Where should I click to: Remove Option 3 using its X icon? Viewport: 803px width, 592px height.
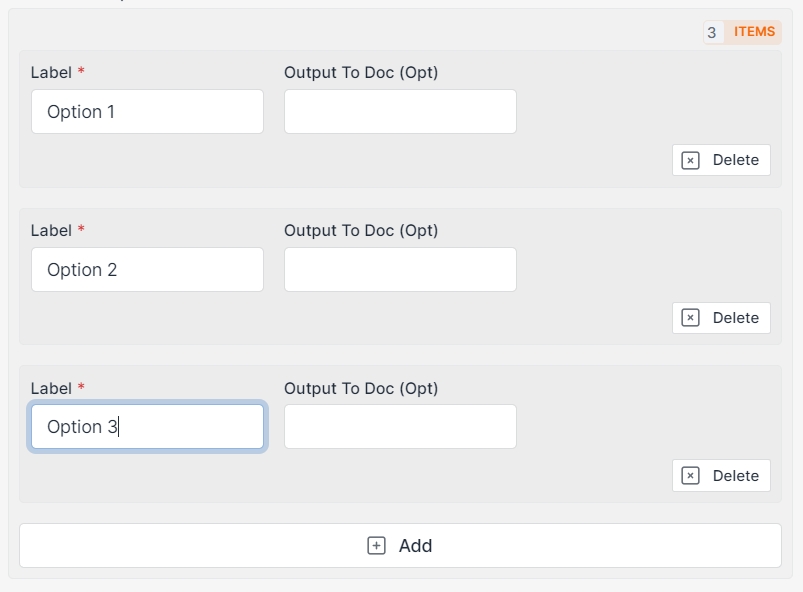click(690, 476)
